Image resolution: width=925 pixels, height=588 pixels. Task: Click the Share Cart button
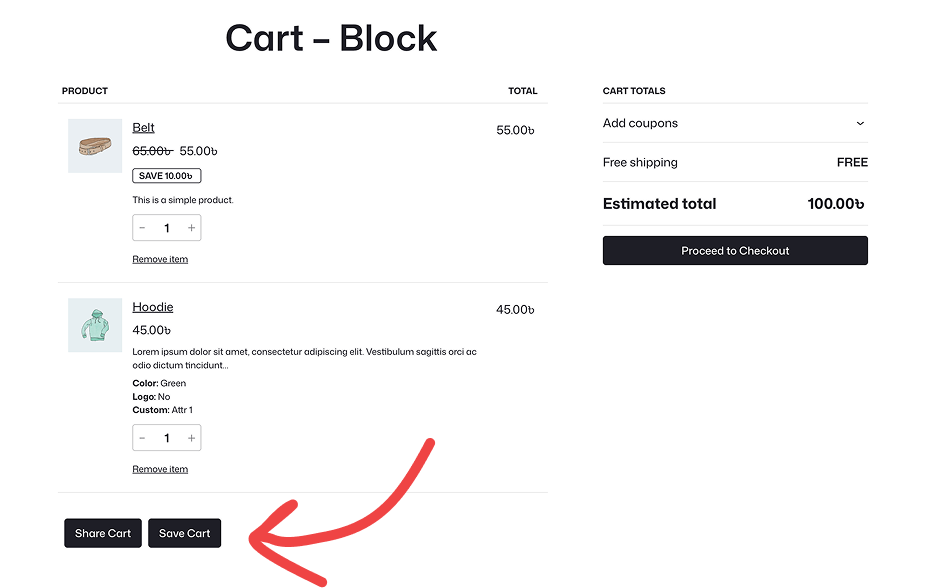pyautogui.click(x=102, y=533)
